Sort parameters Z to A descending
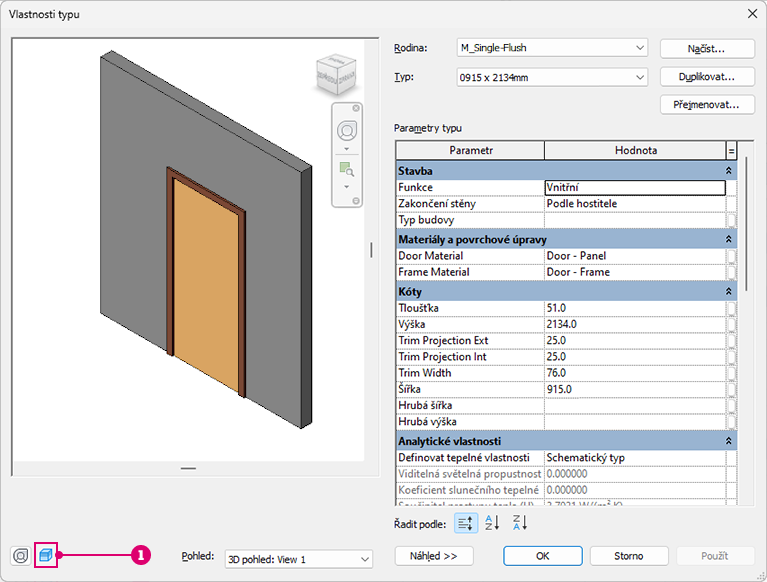This screenshot has width=767, height=582. pyautogui.click(x=519, y=523)
